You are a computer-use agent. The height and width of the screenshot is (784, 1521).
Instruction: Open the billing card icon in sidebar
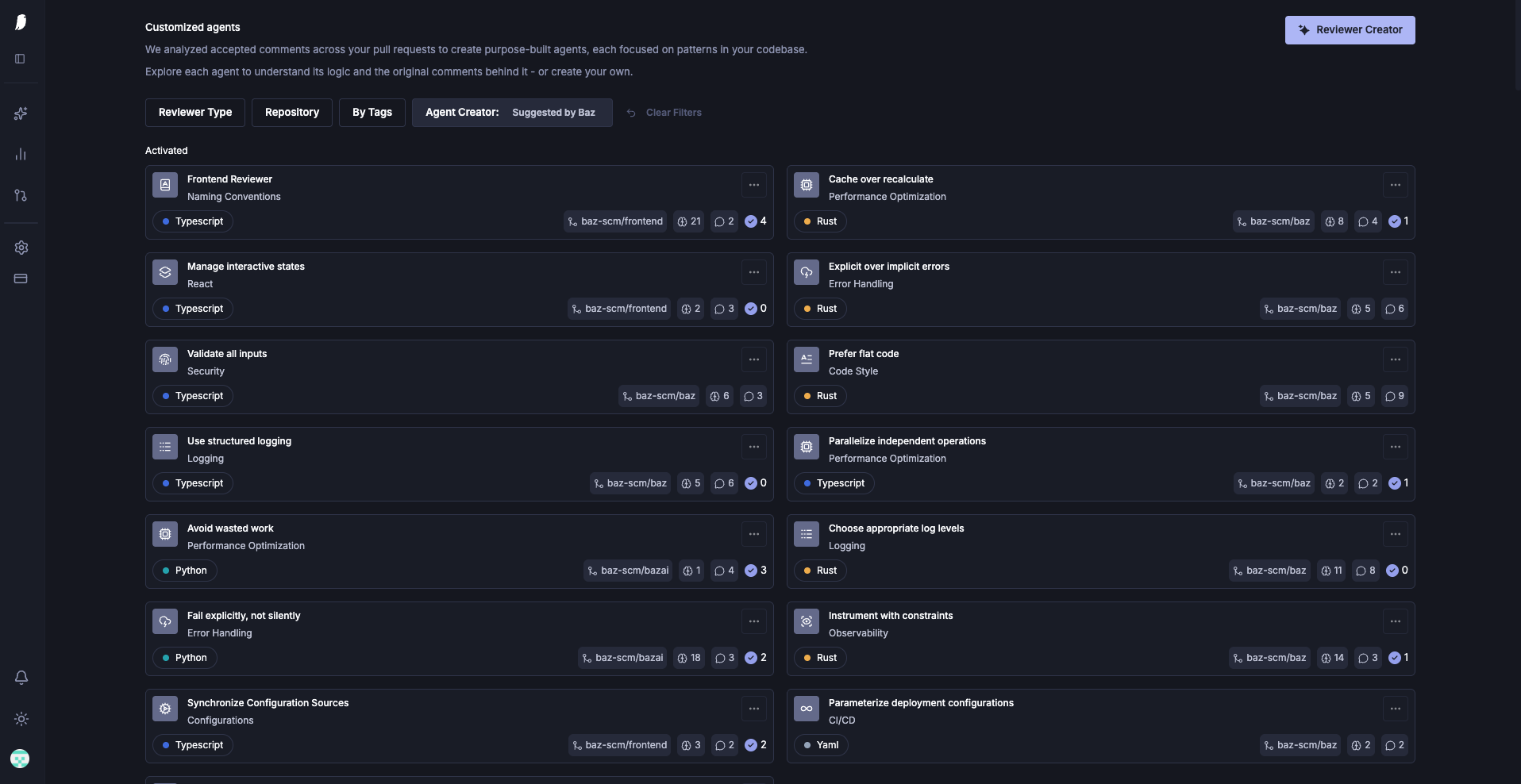tap(21, 279)
